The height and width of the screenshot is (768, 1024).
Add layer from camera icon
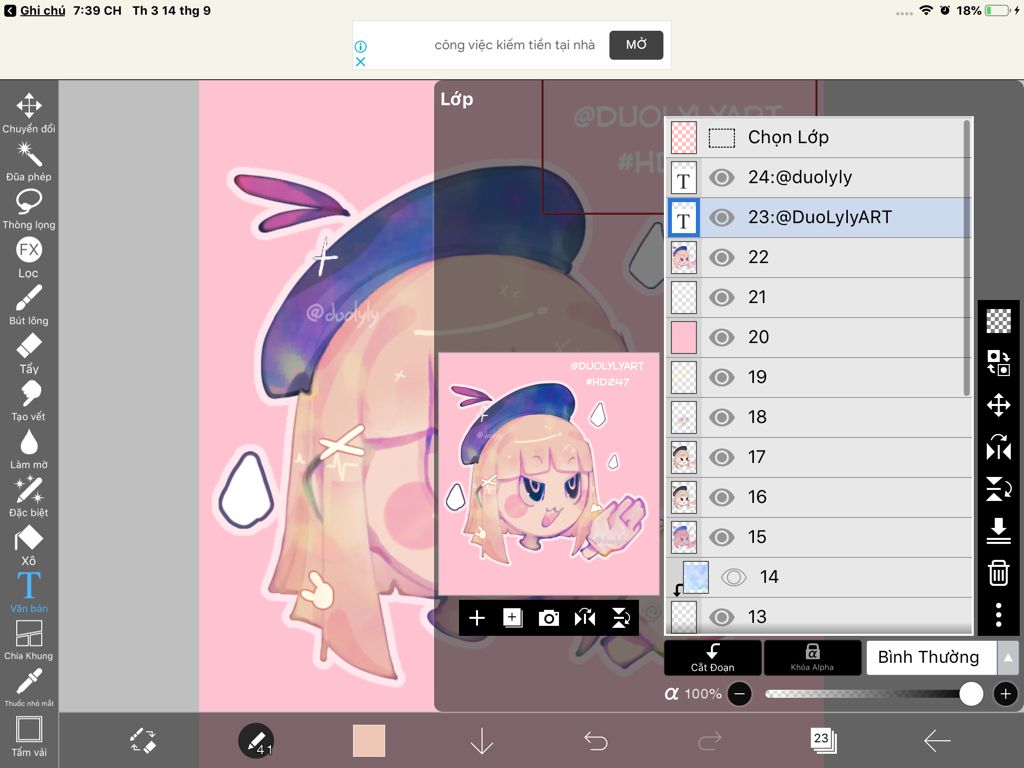point(549,618)
